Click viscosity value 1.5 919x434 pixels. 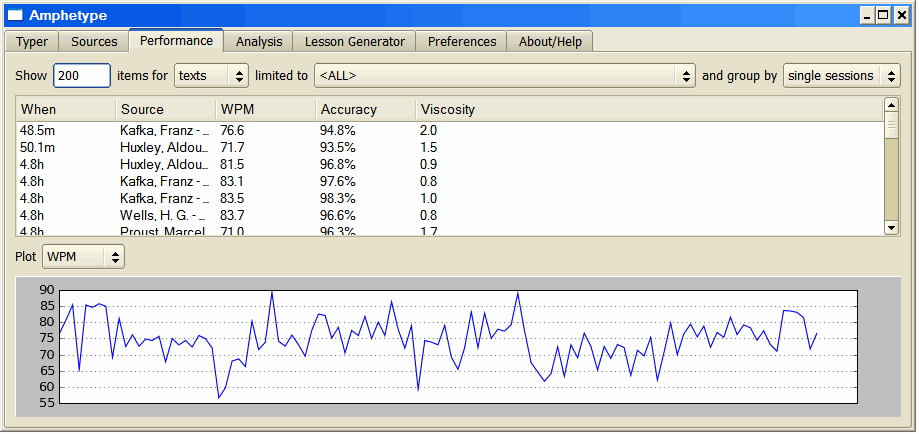(x=428, y=148)
